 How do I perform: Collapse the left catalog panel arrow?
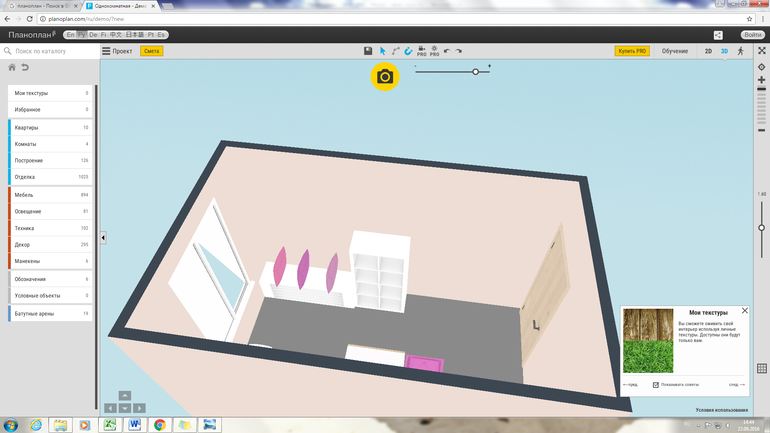tap(104, 237)
